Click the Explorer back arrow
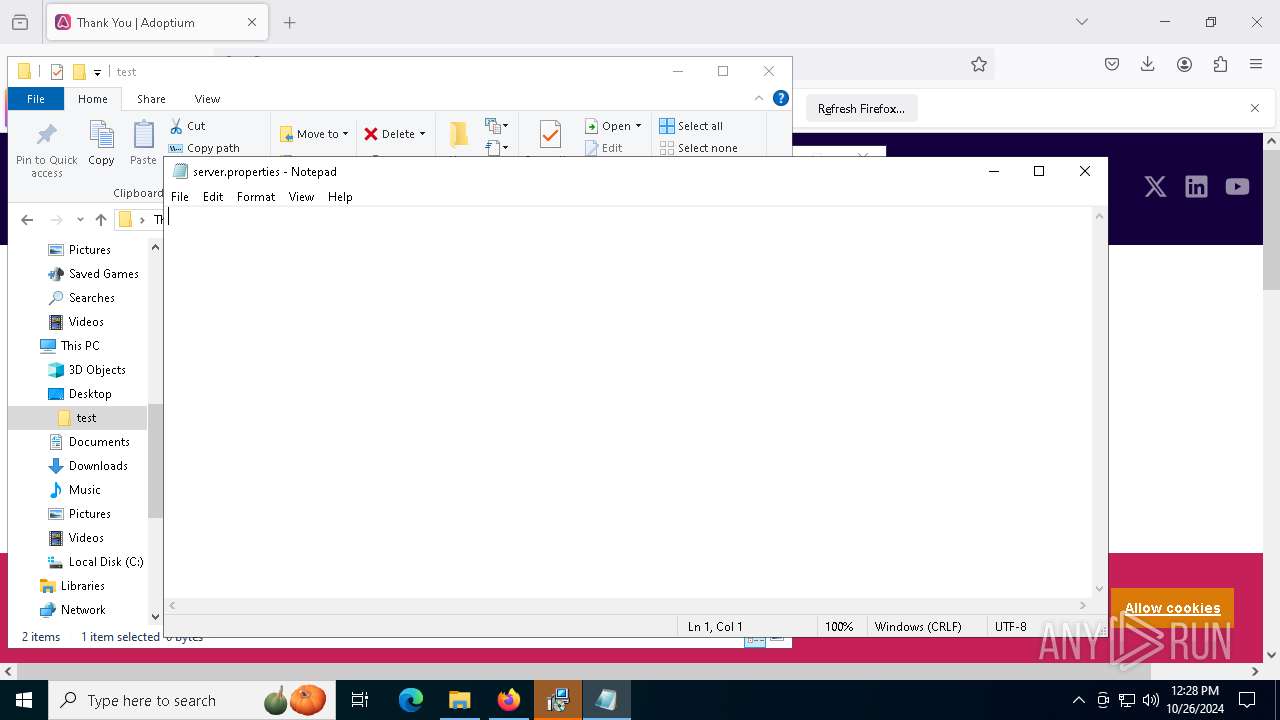 [x=27, y=220]
